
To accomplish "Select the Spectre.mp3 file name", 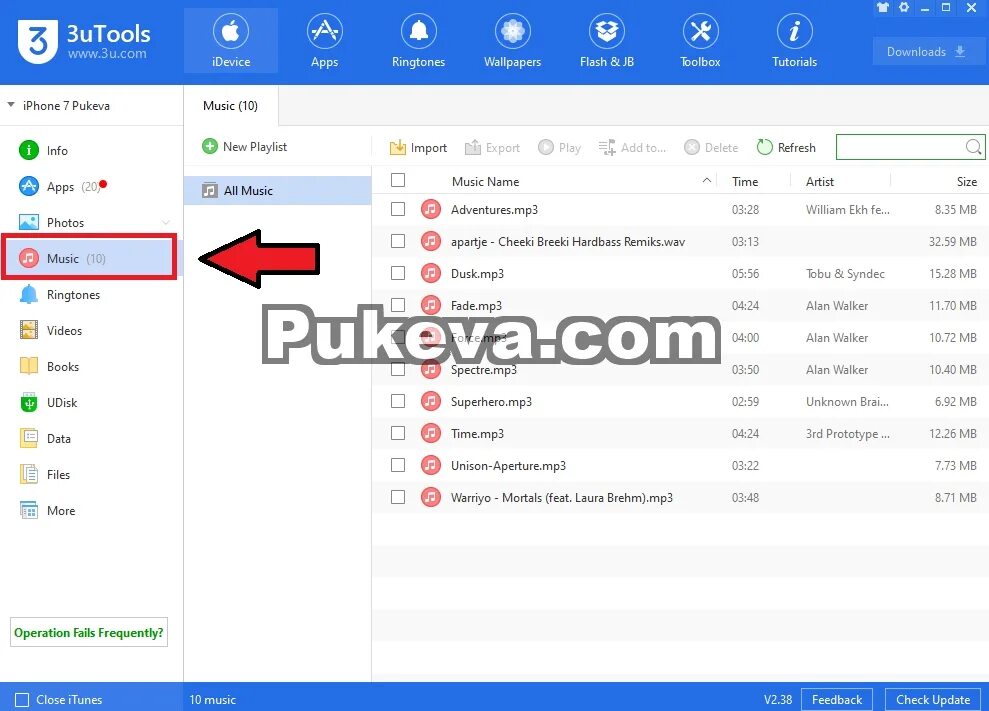I will (484, 370).
